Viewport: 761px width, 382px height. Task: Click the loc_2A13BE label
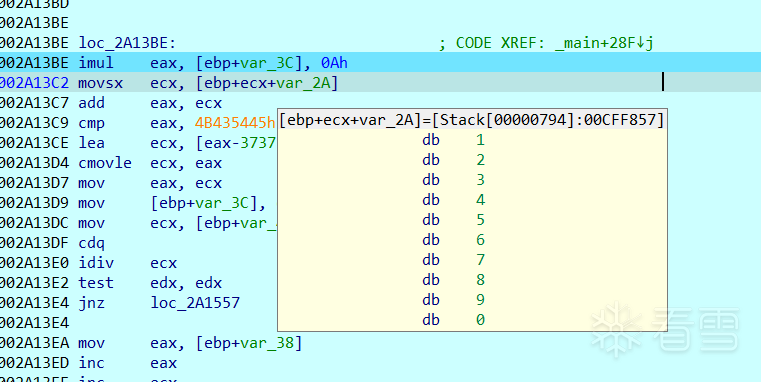coord(127,43)
